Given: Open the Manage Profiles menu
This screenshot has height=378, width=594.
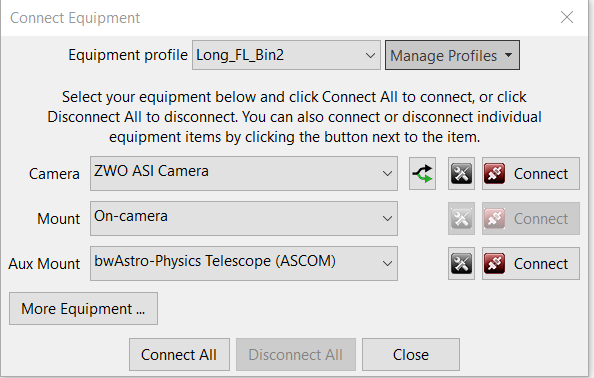Looking at the screenshot, I should pos(452,55).
